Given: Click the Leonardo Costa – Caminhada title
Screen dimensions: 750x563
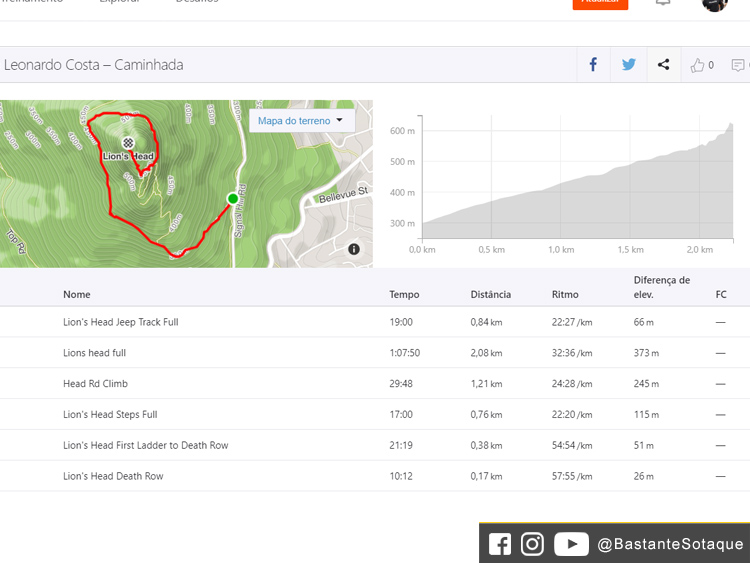Looking at the screenshot, I should click(x=93, y=65).
